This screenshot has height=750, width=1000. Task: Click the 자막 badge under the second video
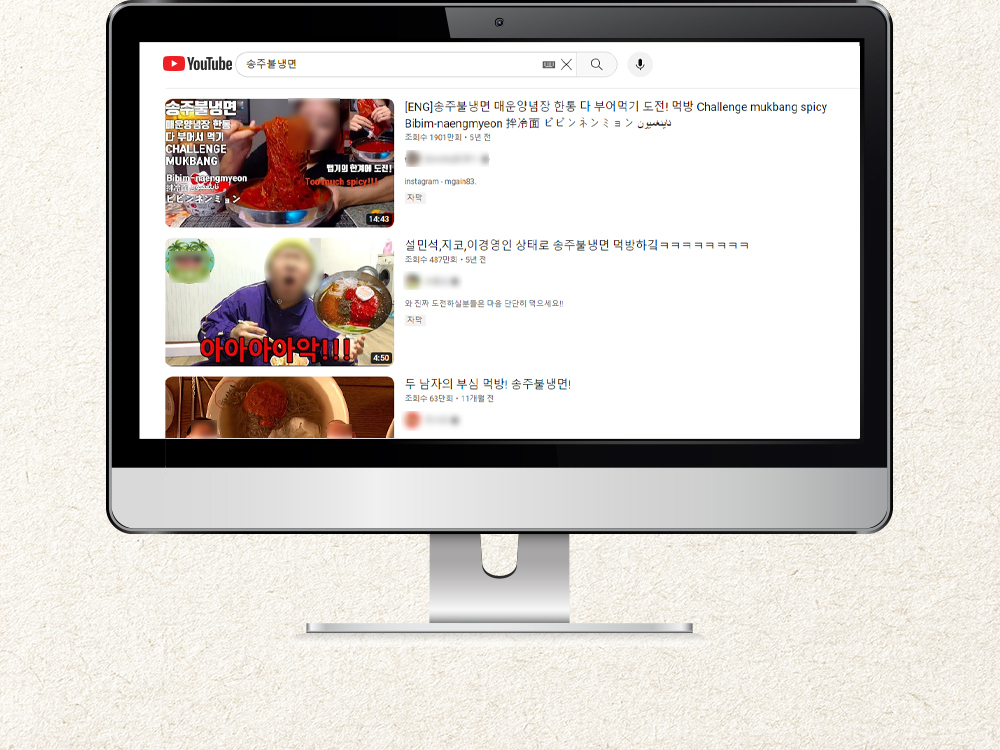pyautogui.click(x=414, y=320)
